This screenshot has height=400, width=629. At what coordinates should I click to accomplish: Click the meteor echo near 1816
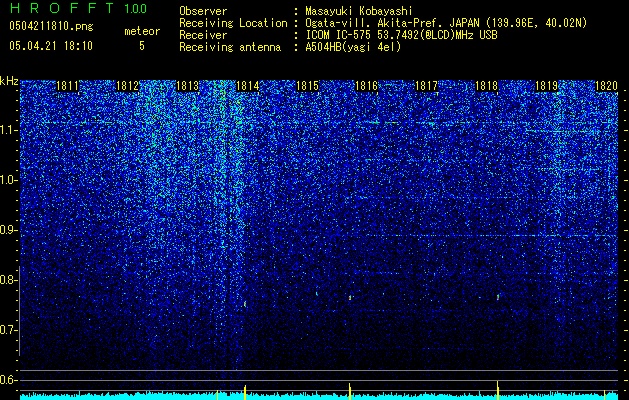[x=350, y=298]
